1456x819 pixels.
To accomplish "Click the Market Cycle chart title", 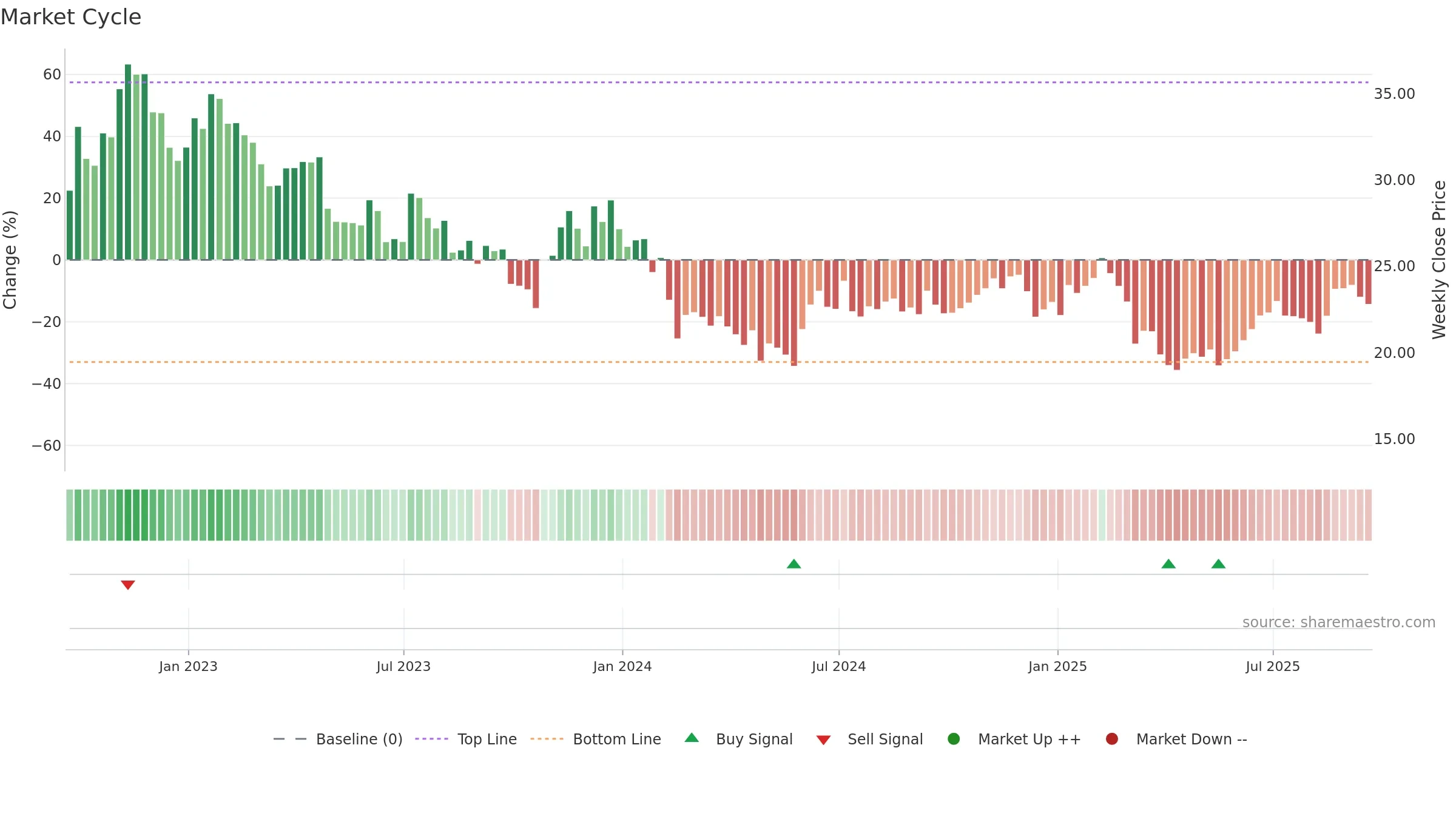I will [x=71, y=17].
